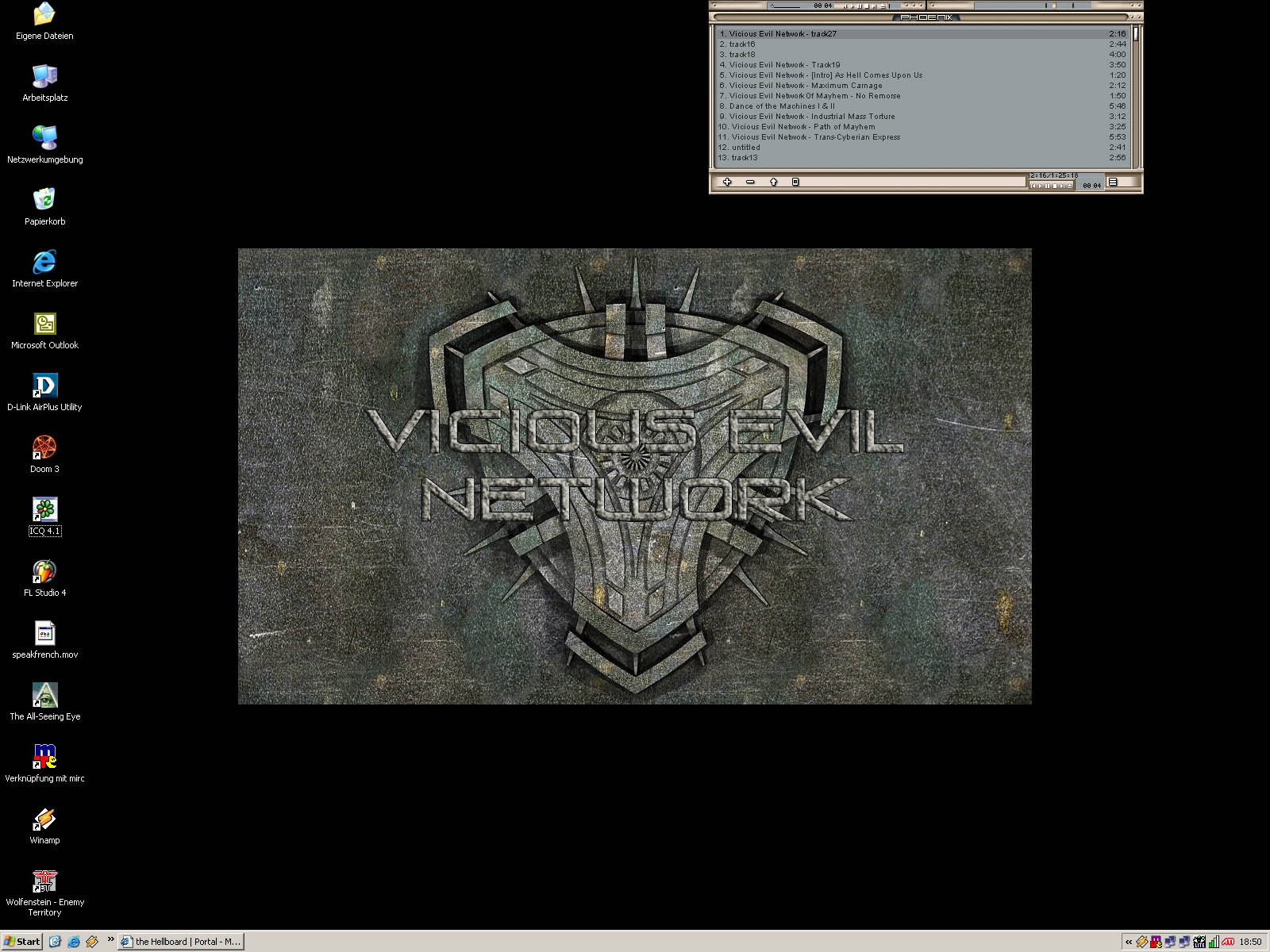Switch to the Hellboard Portal taskbar window
1270x952 pixels.
coord(181,942)
